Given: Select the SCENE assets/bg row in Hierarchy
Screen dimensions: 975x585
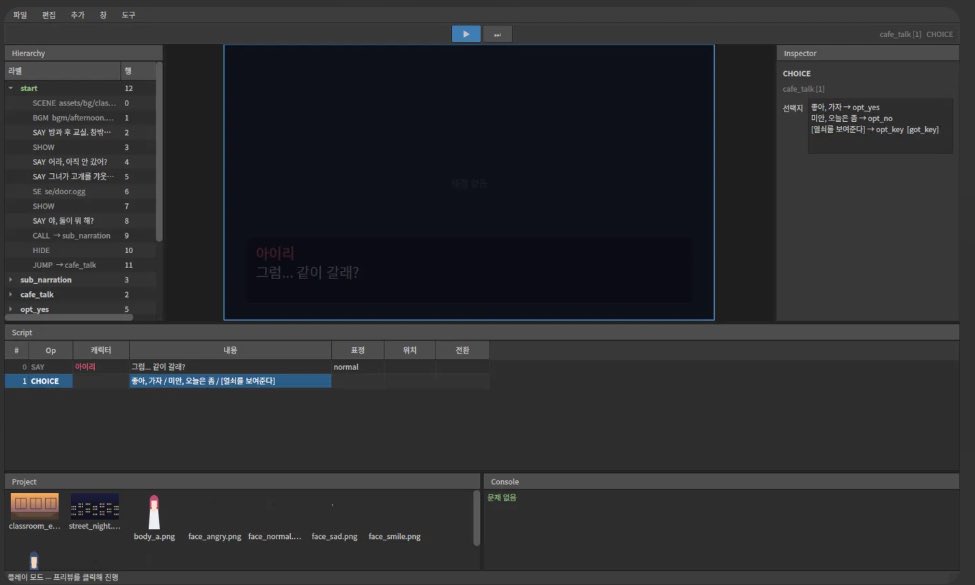Looking at the screenshot, I should [x=81, y=103].
